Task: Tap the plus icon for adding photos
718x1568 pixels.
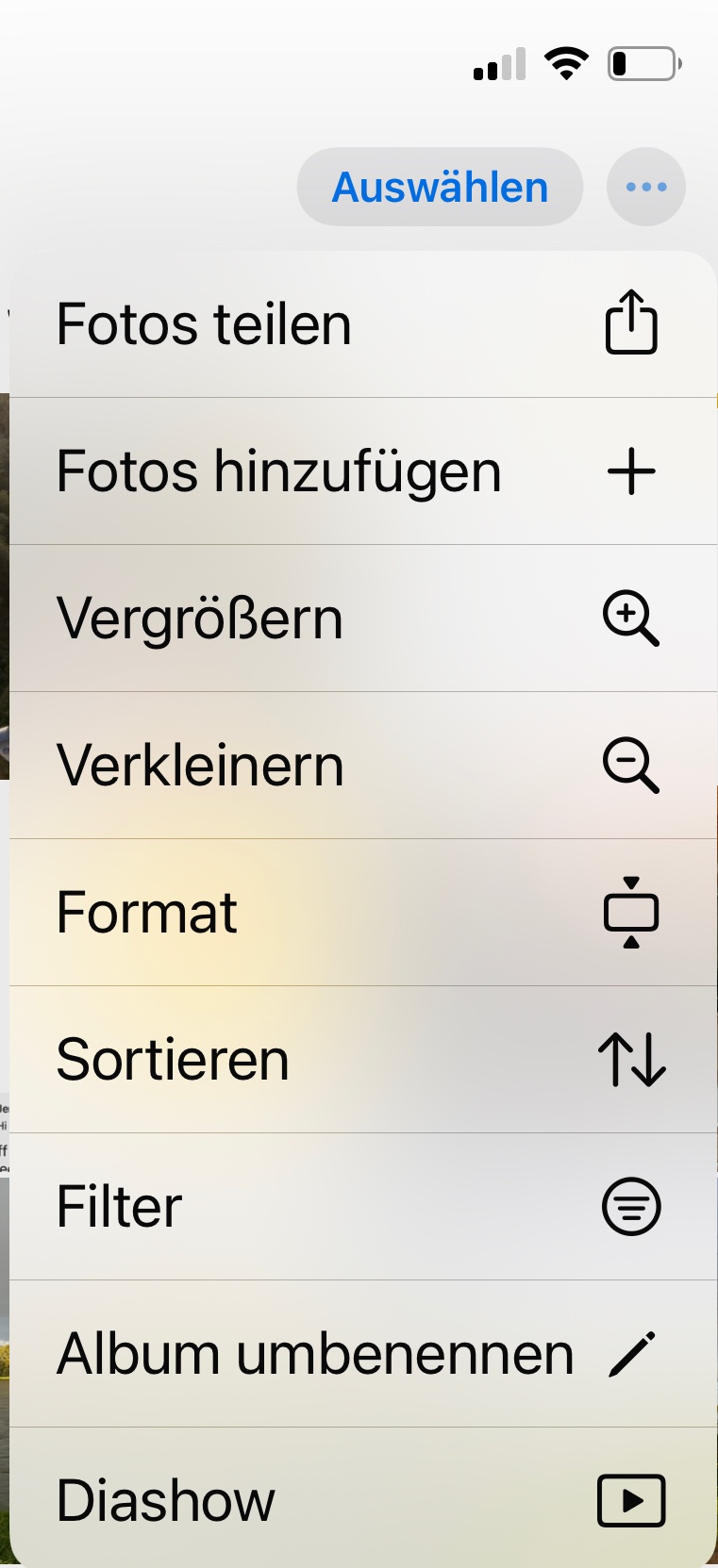Action: [x=631, y=471]
